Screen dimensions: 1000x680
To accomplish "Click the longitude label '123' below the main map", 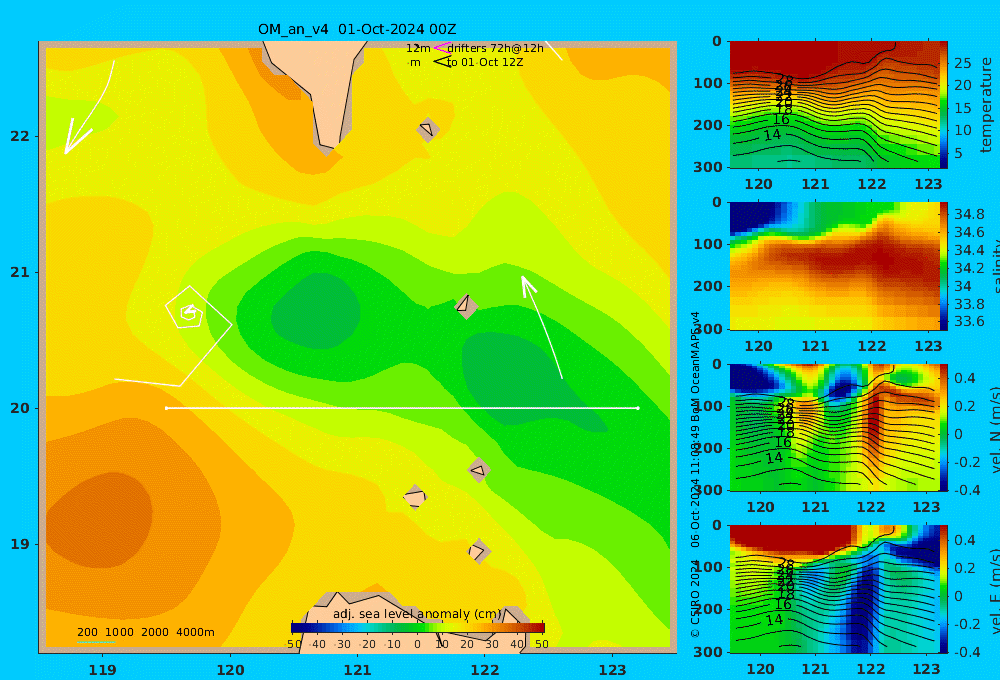I will click(x=613, y=670).
